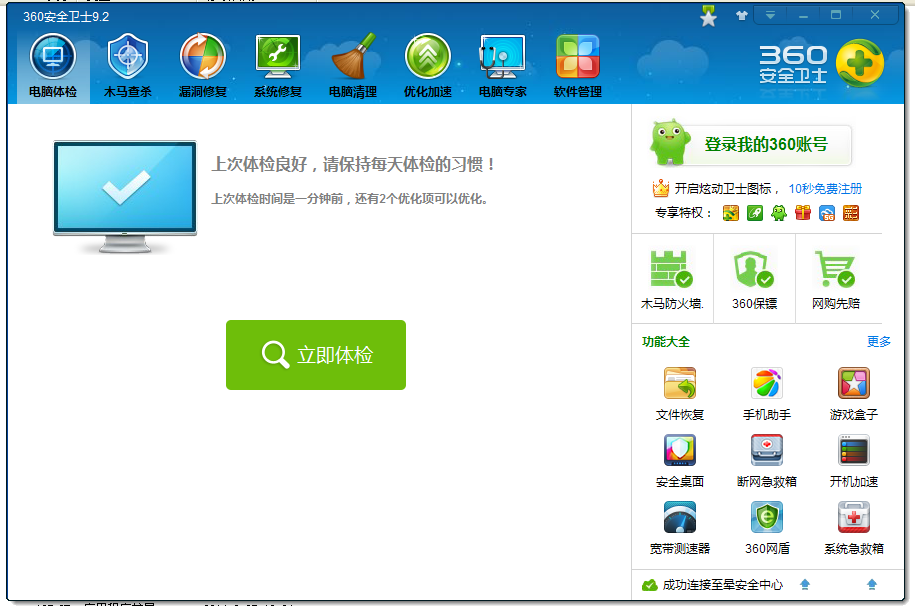
Task: Click 360安全卫士9.2 window title
Action: [x=66, y=16]
